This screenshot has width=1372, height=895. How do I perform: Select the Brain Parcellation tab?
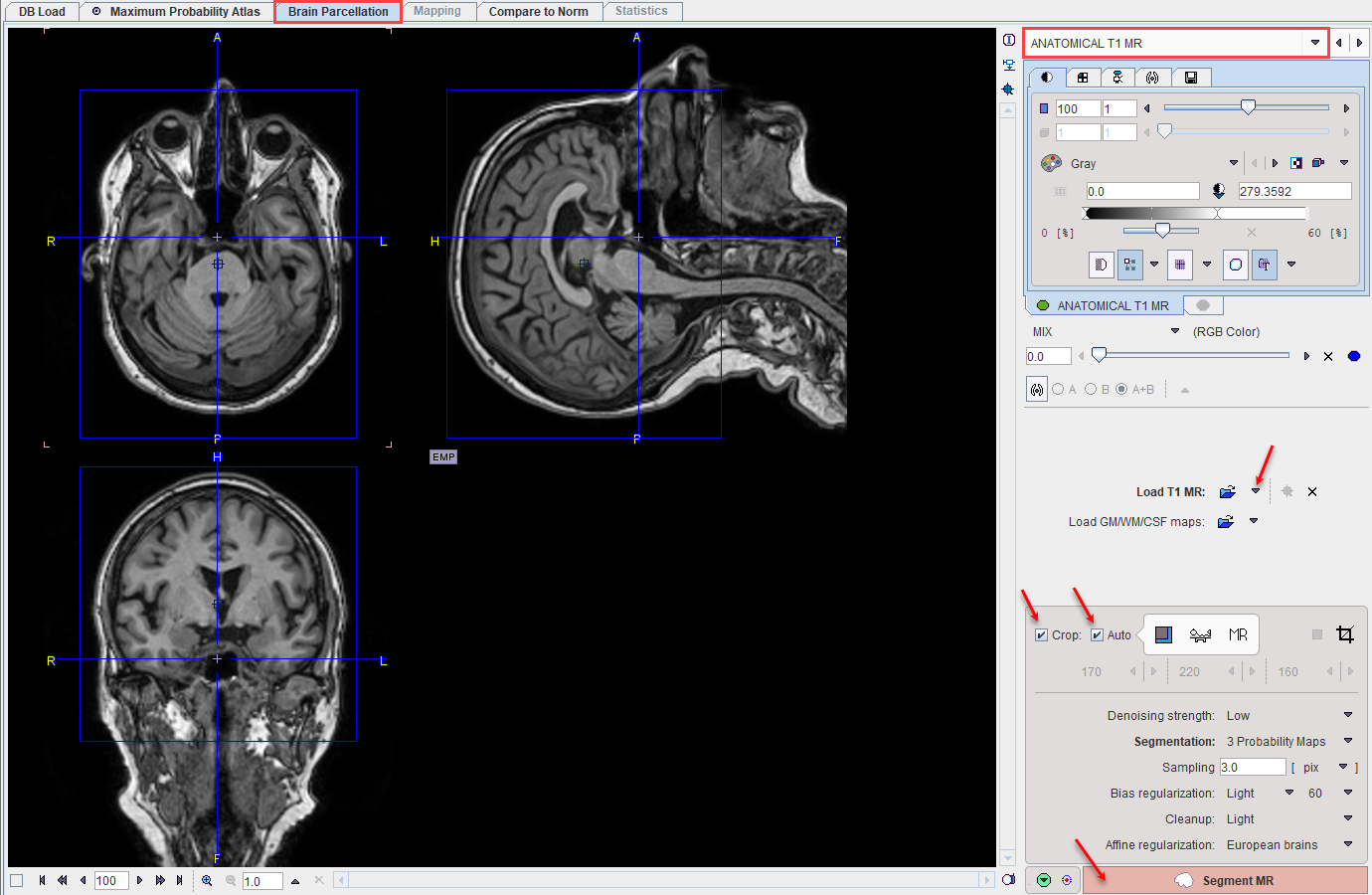338,12
